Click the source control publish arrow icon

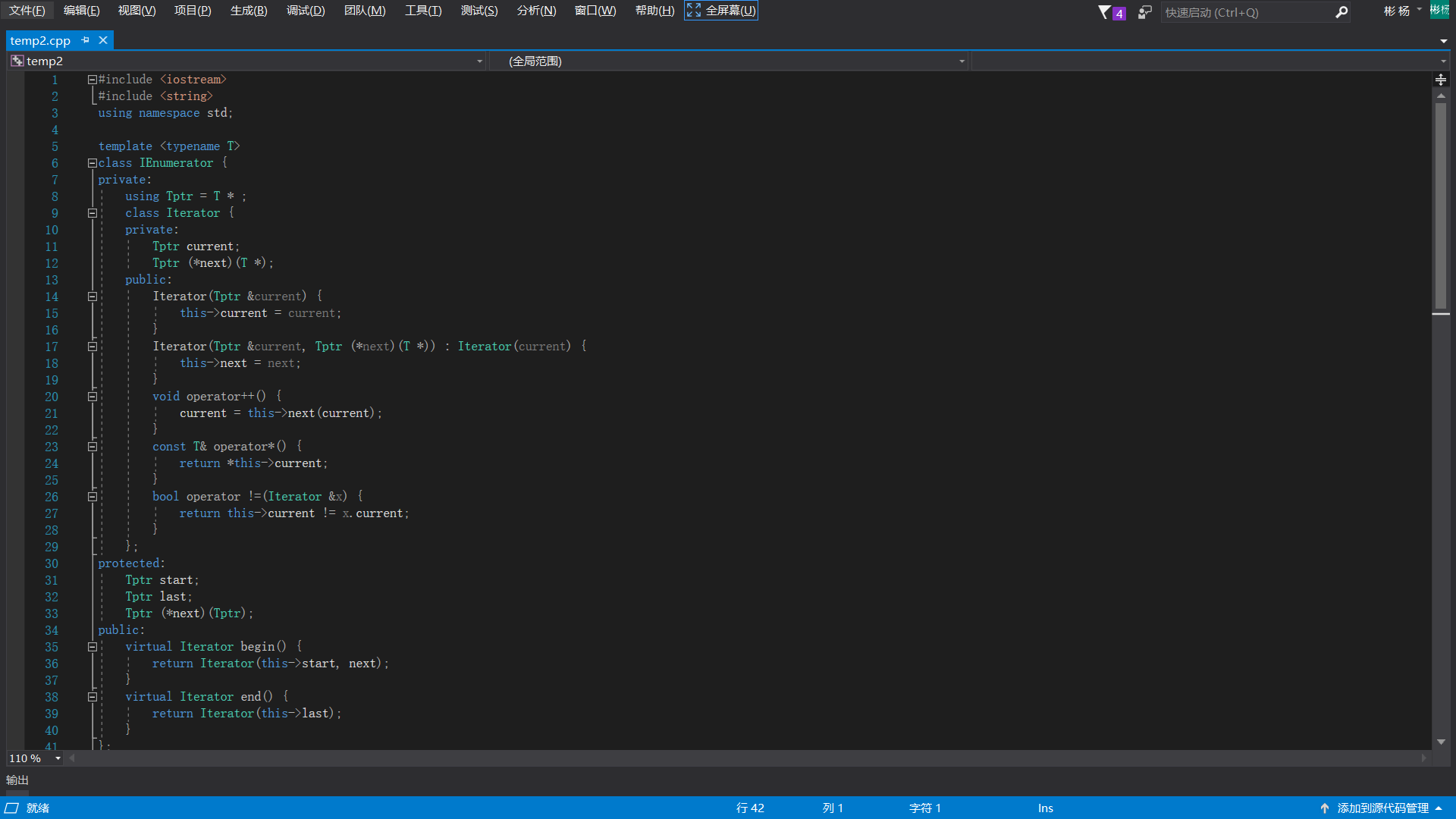pyautogui.click(x=1325, y=808)
